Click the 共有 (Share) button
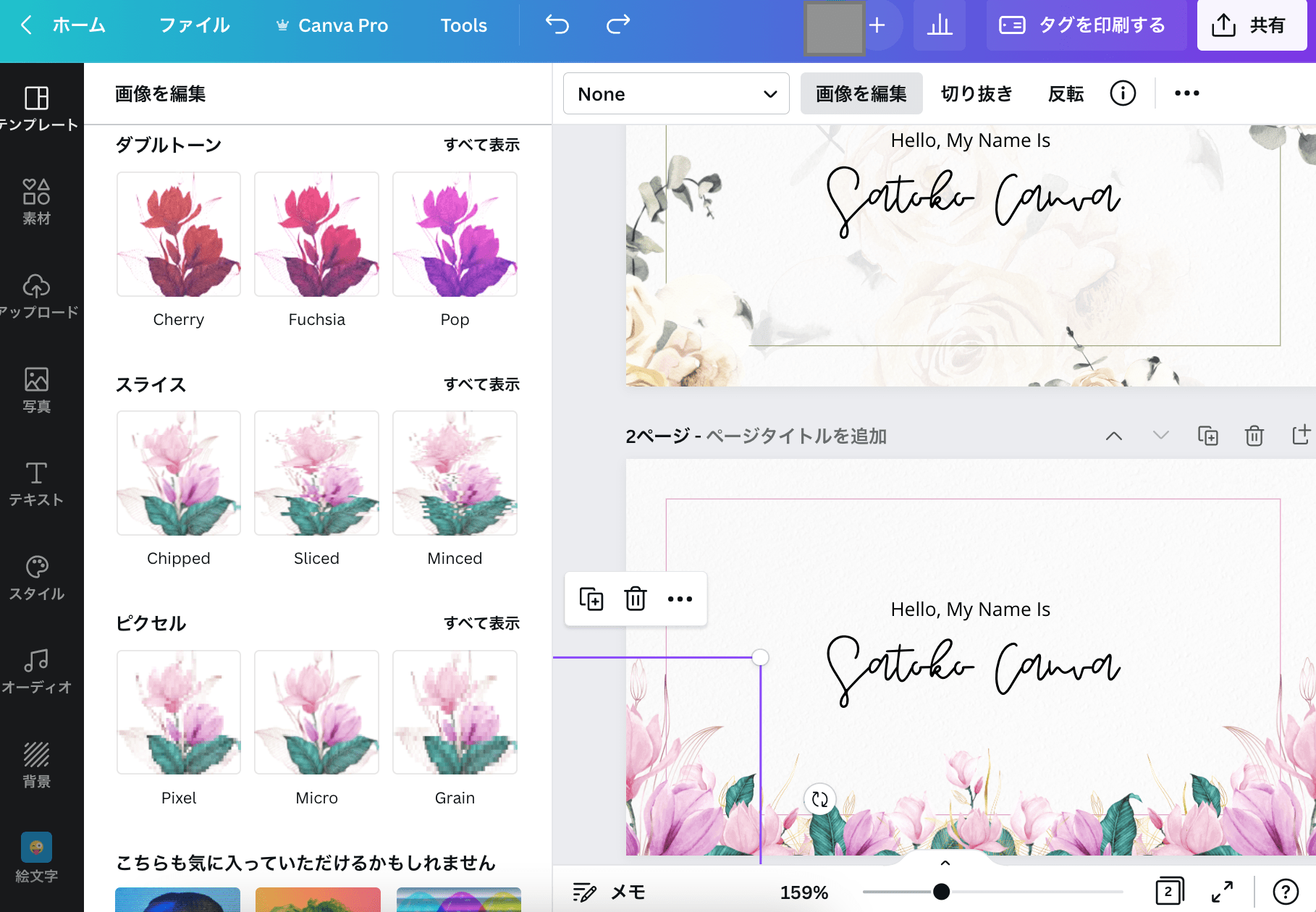 point(1252,25)
